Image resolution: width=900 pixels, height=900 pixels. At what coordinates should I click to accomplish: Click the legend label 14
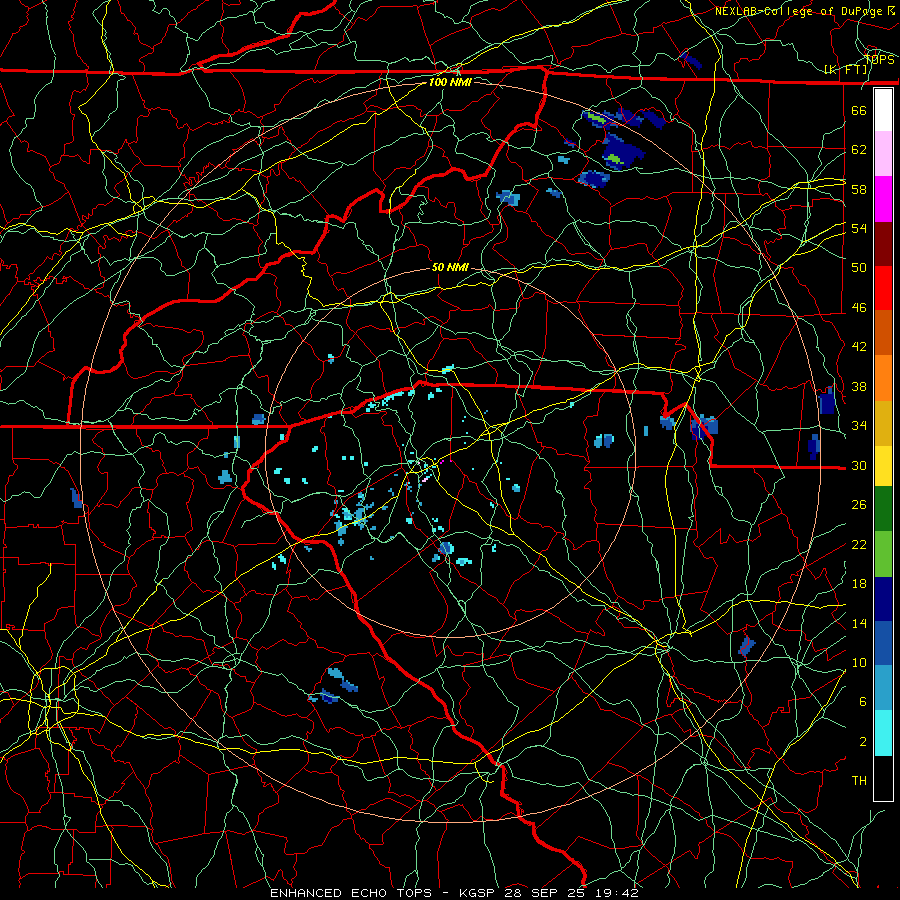tap(859, 623)
